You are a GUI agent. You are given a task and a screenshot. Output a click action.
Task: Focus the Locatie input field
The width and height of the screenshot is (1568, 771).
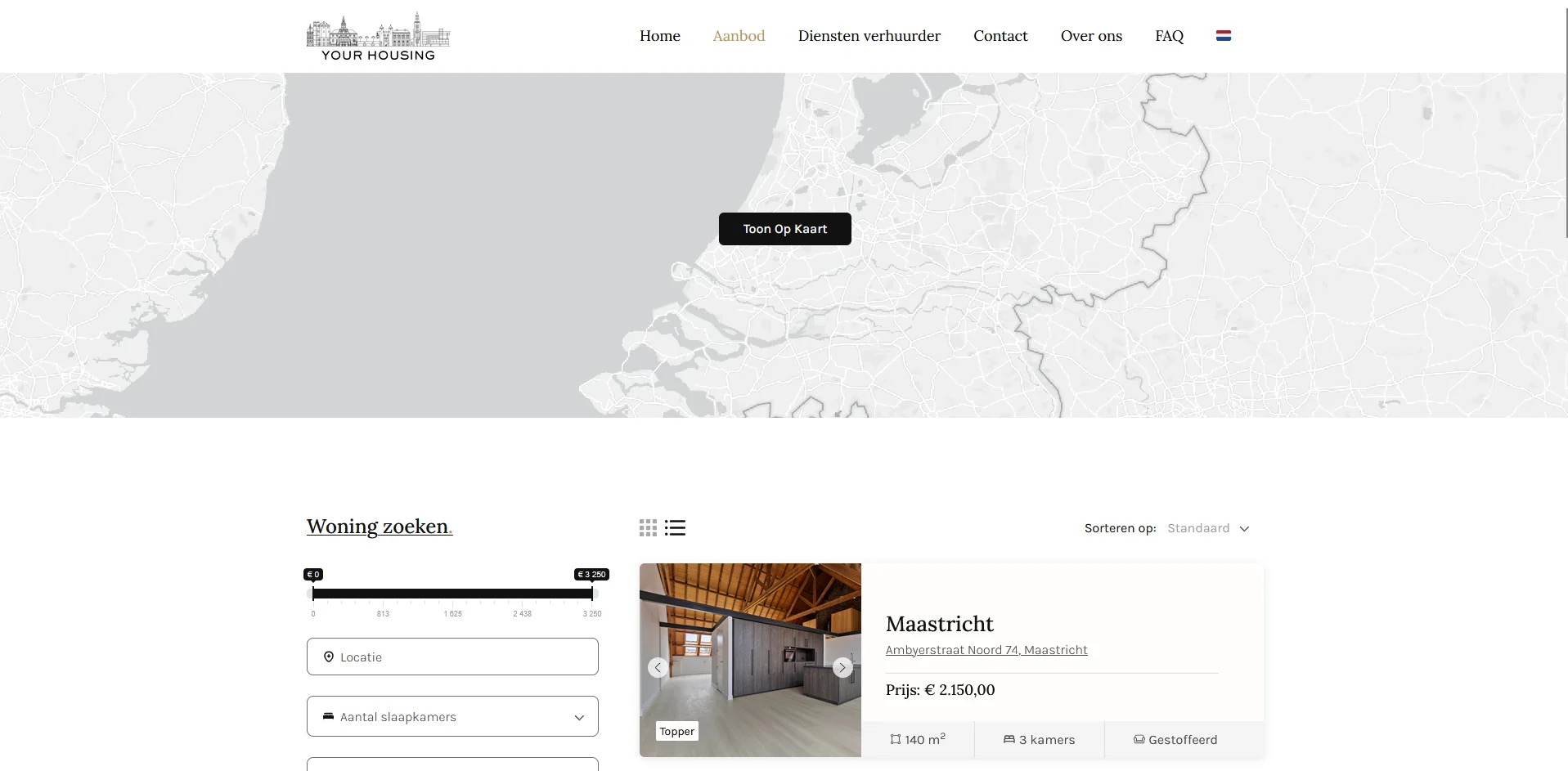[x=452, y=657]
